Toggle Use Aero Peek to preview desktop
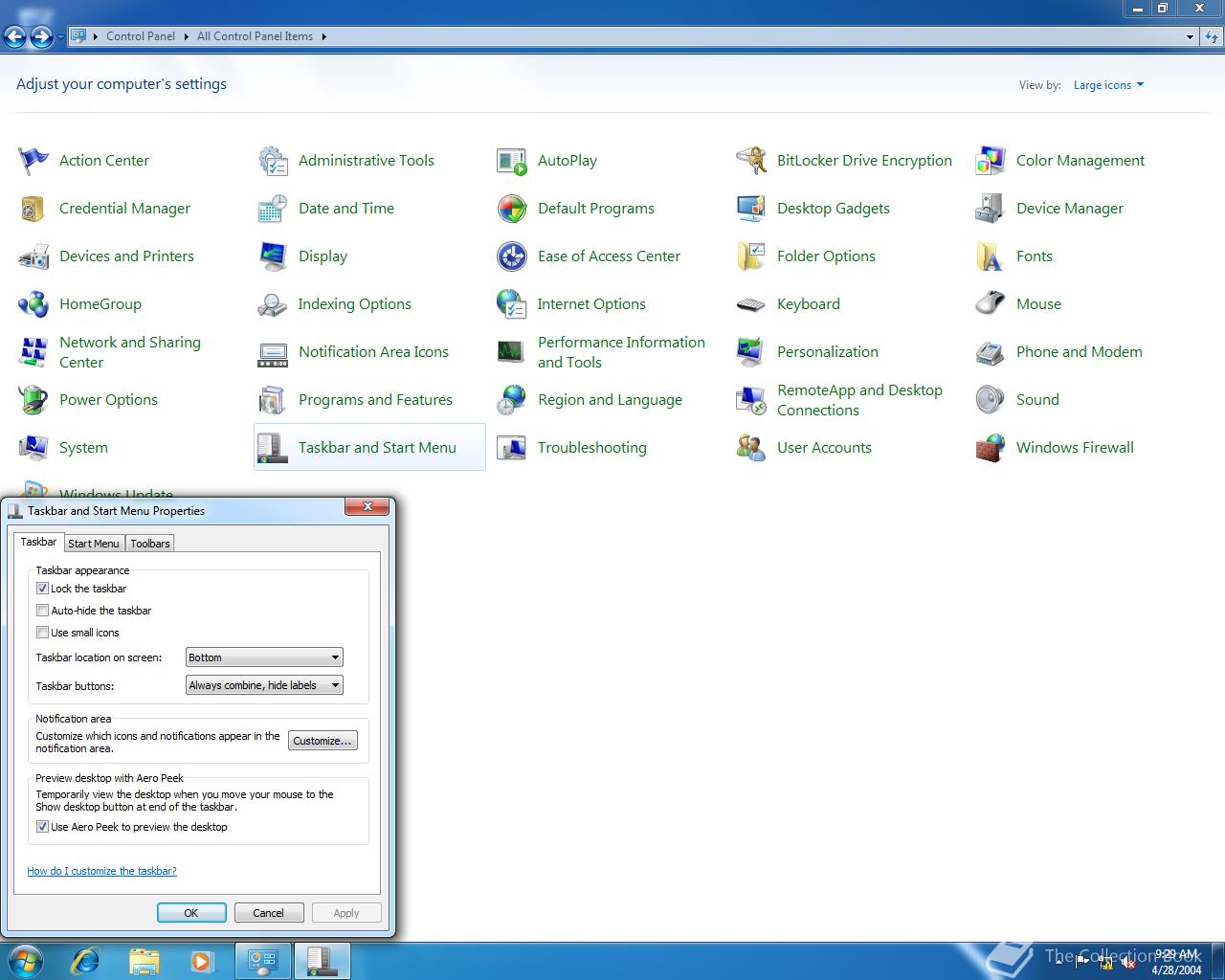Viewport: 1225px width, 980px height. click(42, 827)
